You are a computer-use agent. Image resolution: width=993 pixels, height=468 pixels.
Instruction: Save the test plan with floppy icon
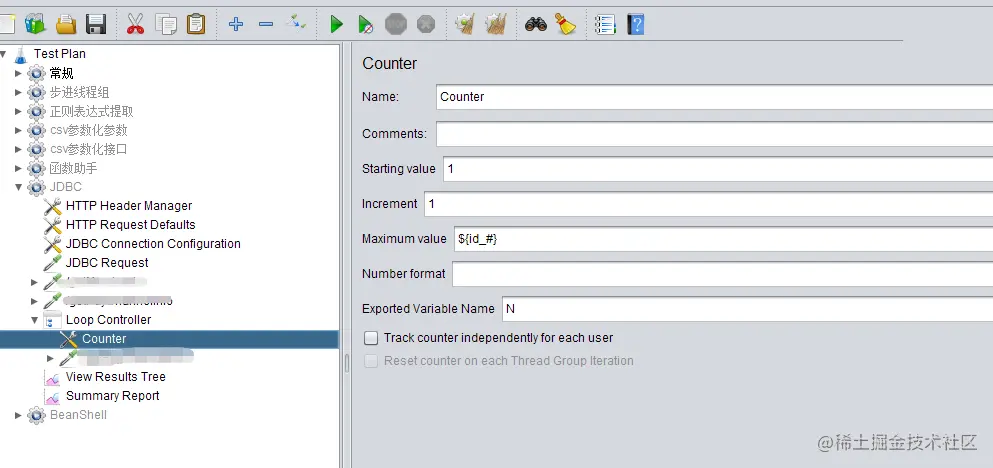coord(96,24)
